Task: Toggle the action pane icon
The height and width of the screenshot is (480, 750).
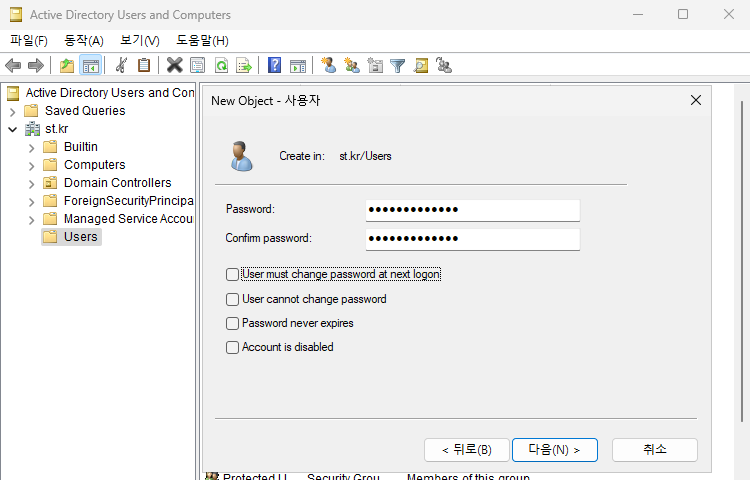Action: [298, 65]
